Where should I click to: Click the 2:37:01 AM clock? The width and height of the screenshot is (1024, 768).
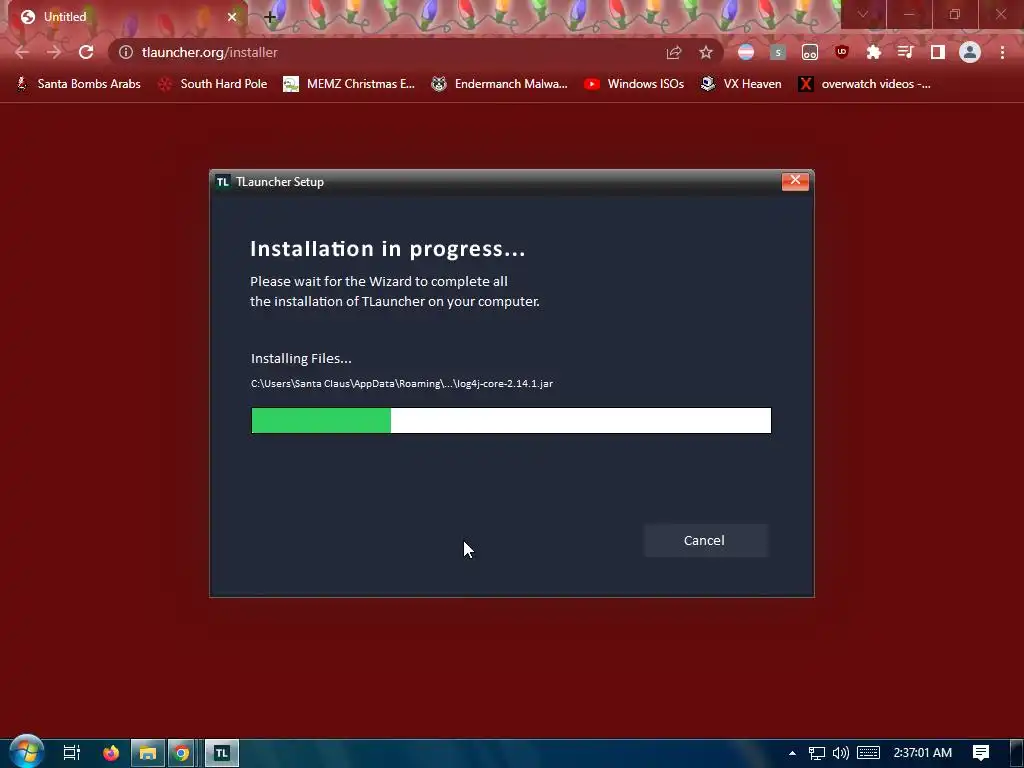[922, 753]
